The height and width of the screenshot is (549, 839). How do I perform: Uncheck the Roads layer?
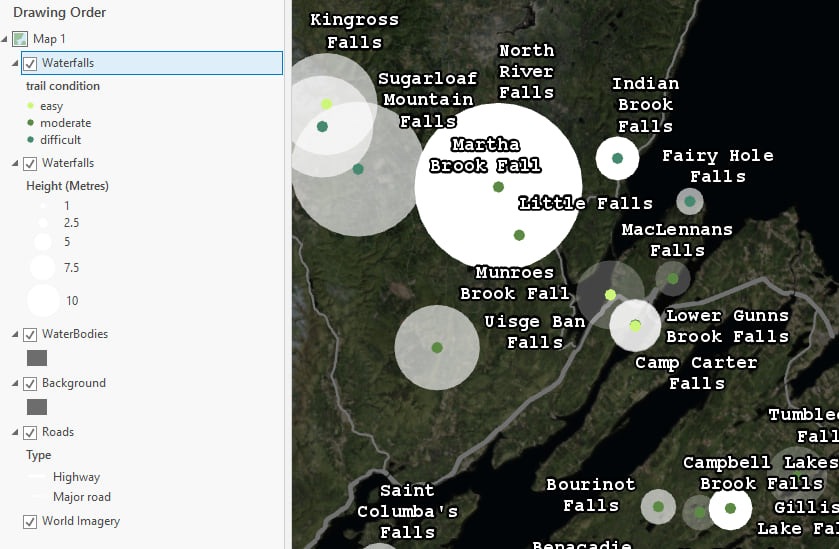(30, 432)
